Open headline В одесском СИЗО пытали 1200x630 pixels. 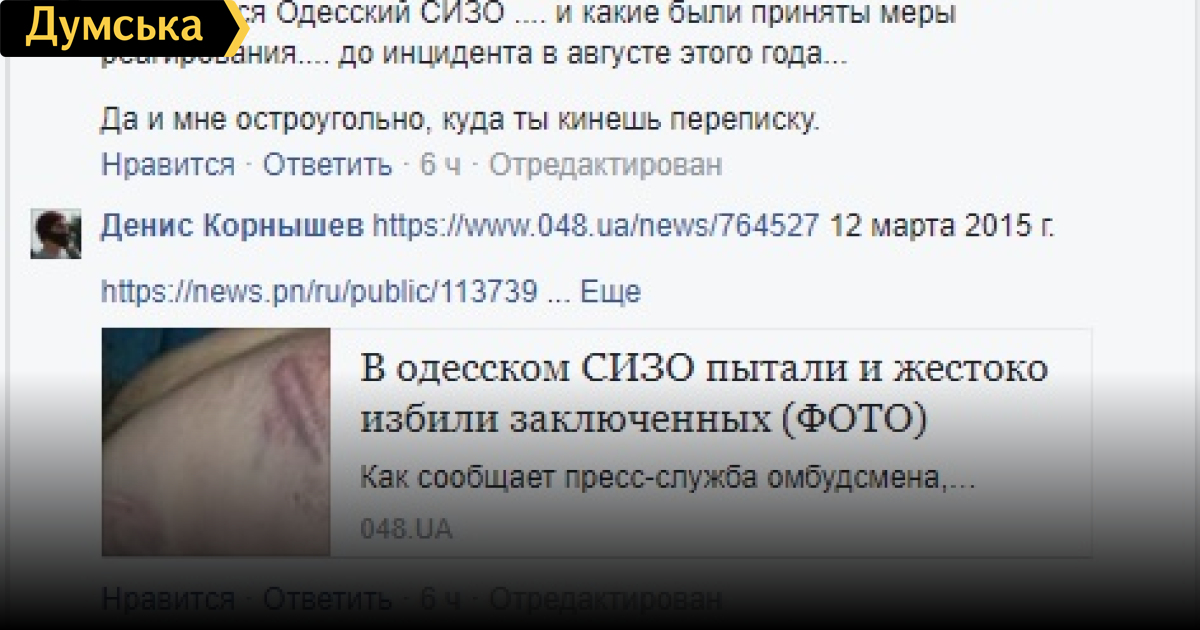[704, 393]
